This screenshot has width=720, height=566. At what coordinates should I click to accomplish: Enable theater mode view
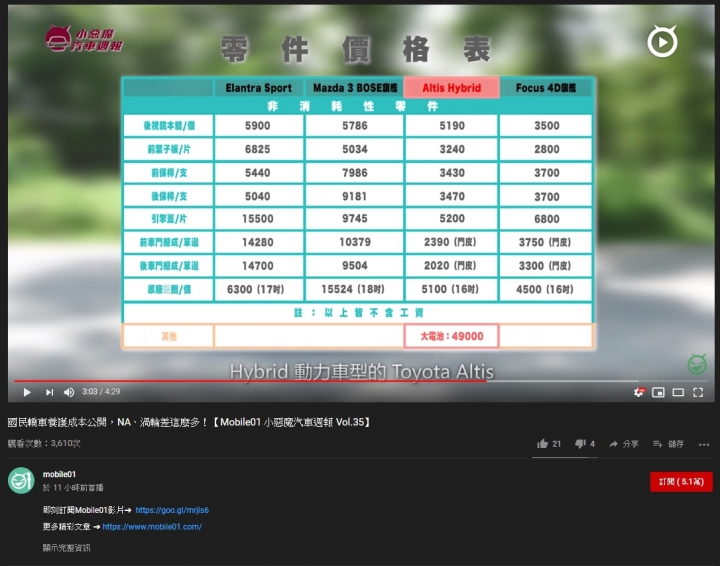coord(678,392)
